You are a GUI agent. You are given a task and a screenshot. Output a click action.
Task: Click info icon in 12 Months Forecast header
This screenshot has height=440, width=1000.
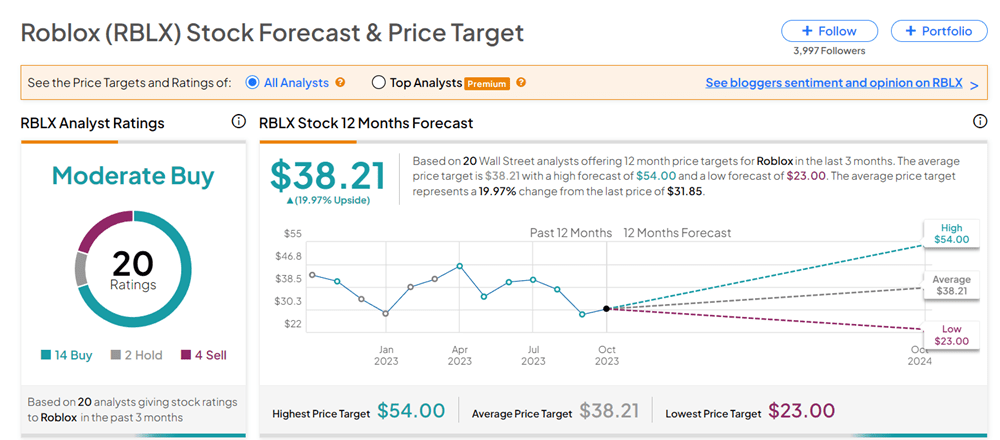pyautogui.click(x=980, y=122)
